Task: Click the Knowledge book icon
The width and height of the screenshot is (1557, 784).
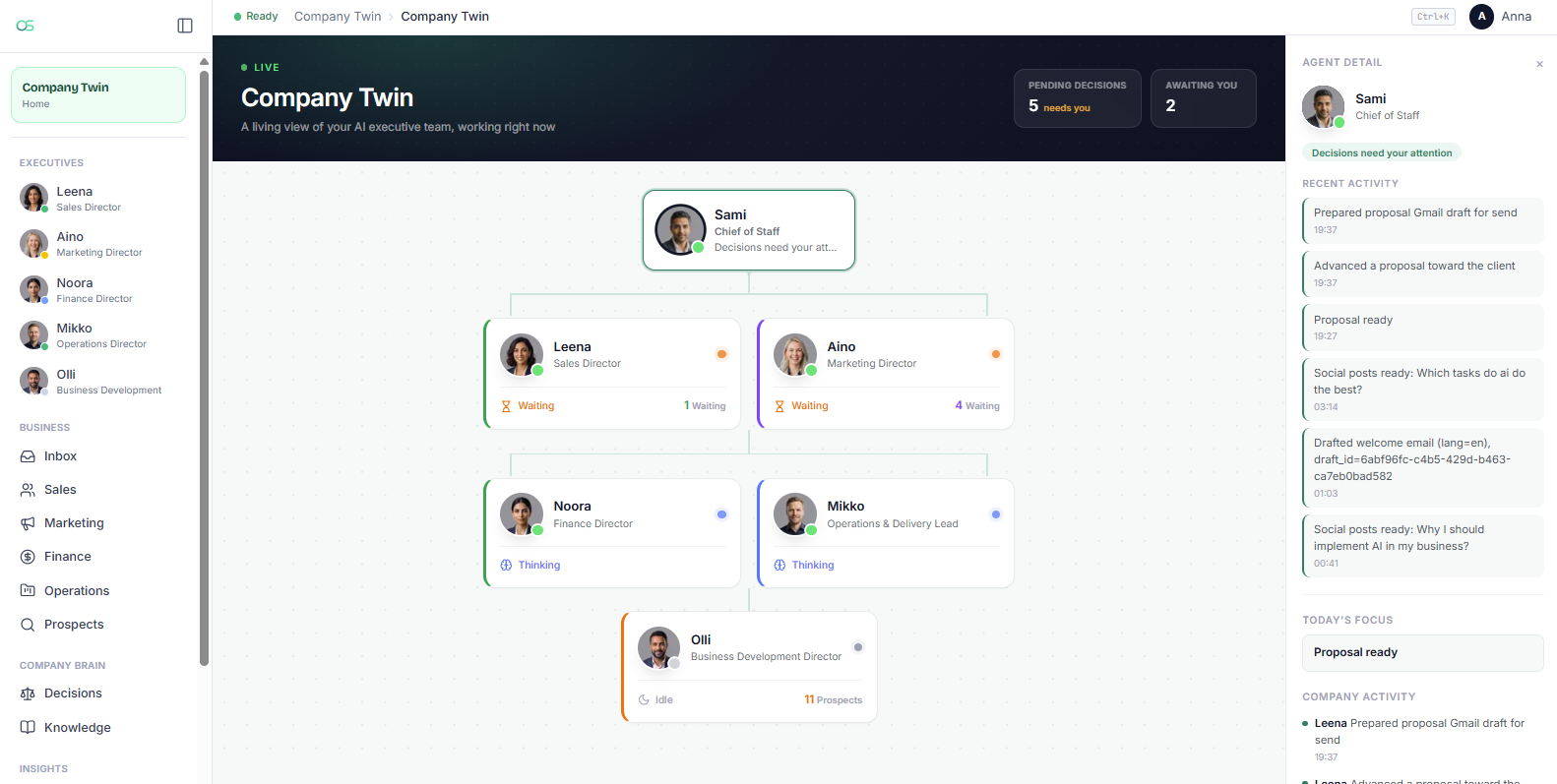Action: coord(28,728)
